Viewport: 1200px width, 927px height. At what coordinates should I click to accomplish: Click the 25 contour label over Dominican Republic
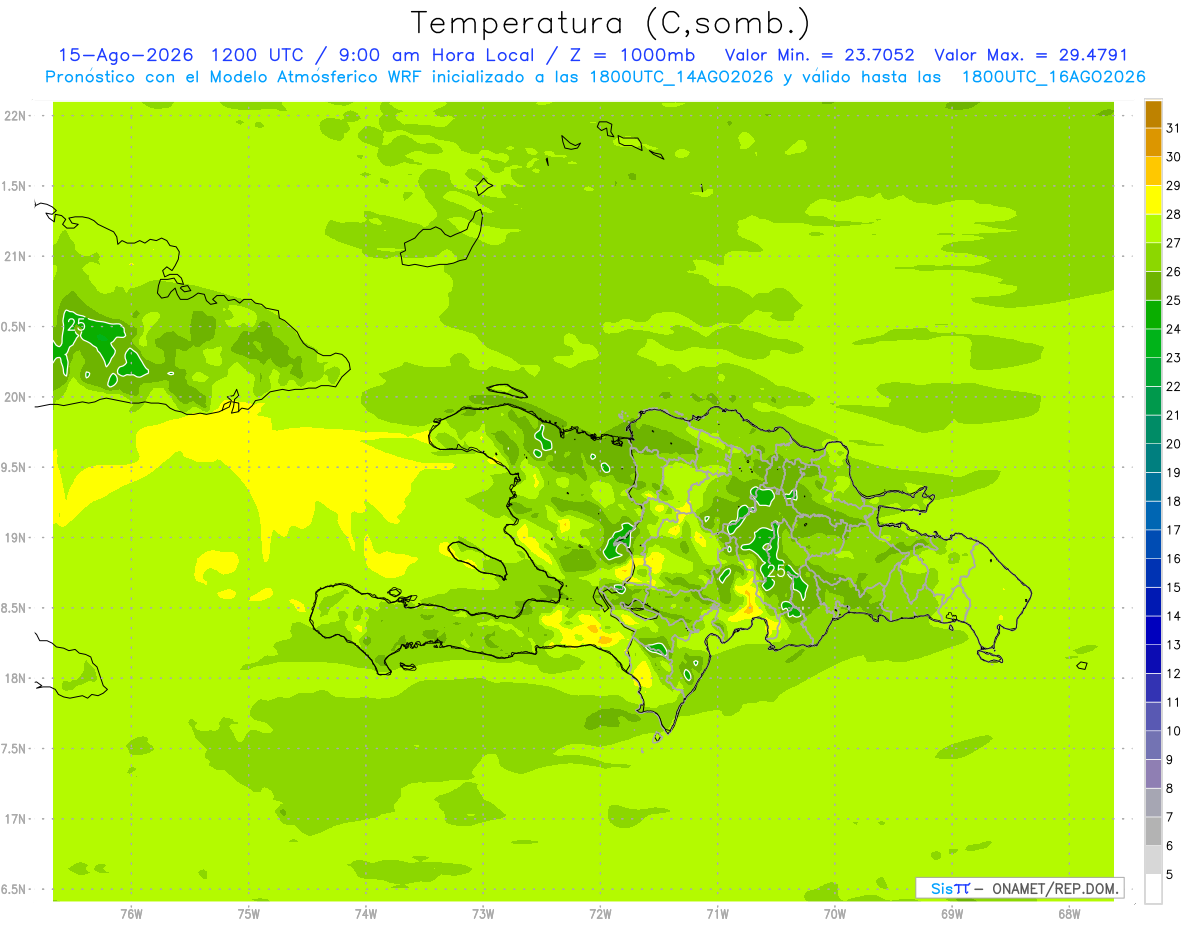774,570
